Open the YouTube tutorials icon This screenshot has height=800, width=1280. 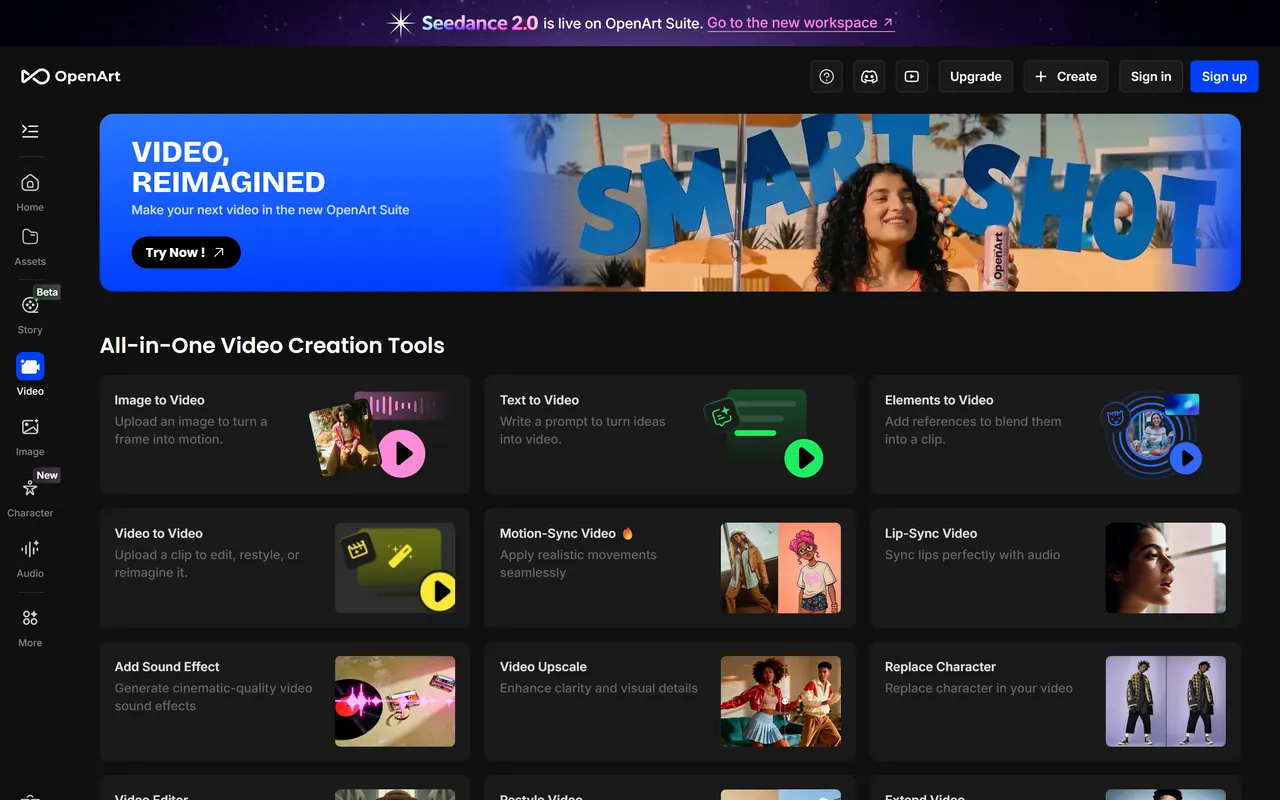(x=912, y=76)
